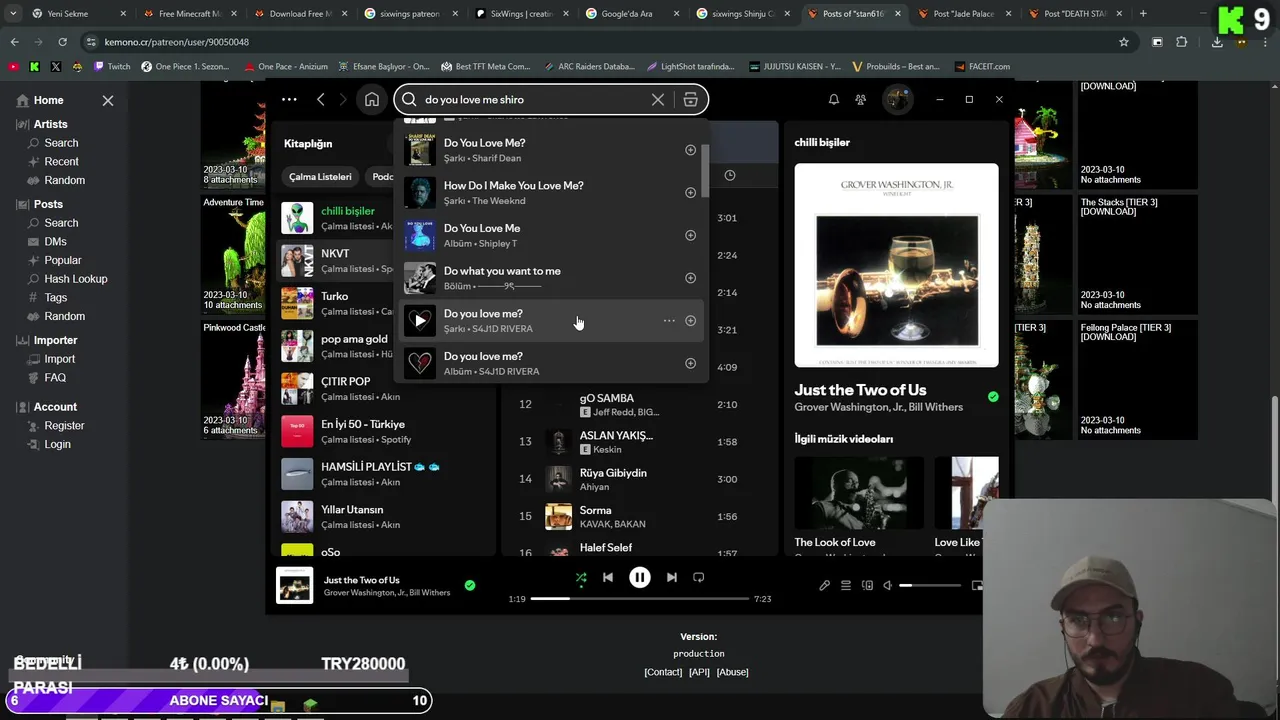Open Home in kemono sidebar
Screen dimensions: 1280x720
tap(48, 100)
